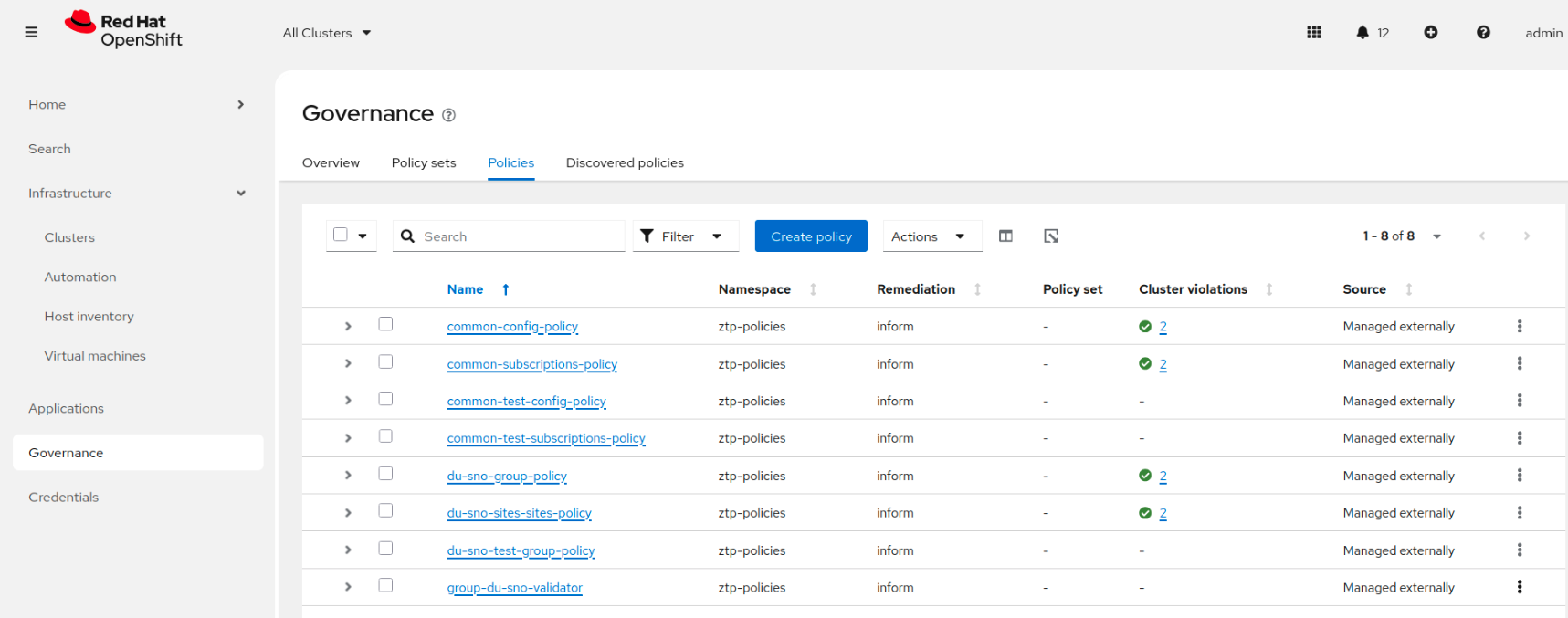This screenshot has height=618, width=1568.
Task: Tick the group-du-sno-validator row checkbox
Action: (x=385, y=585)
